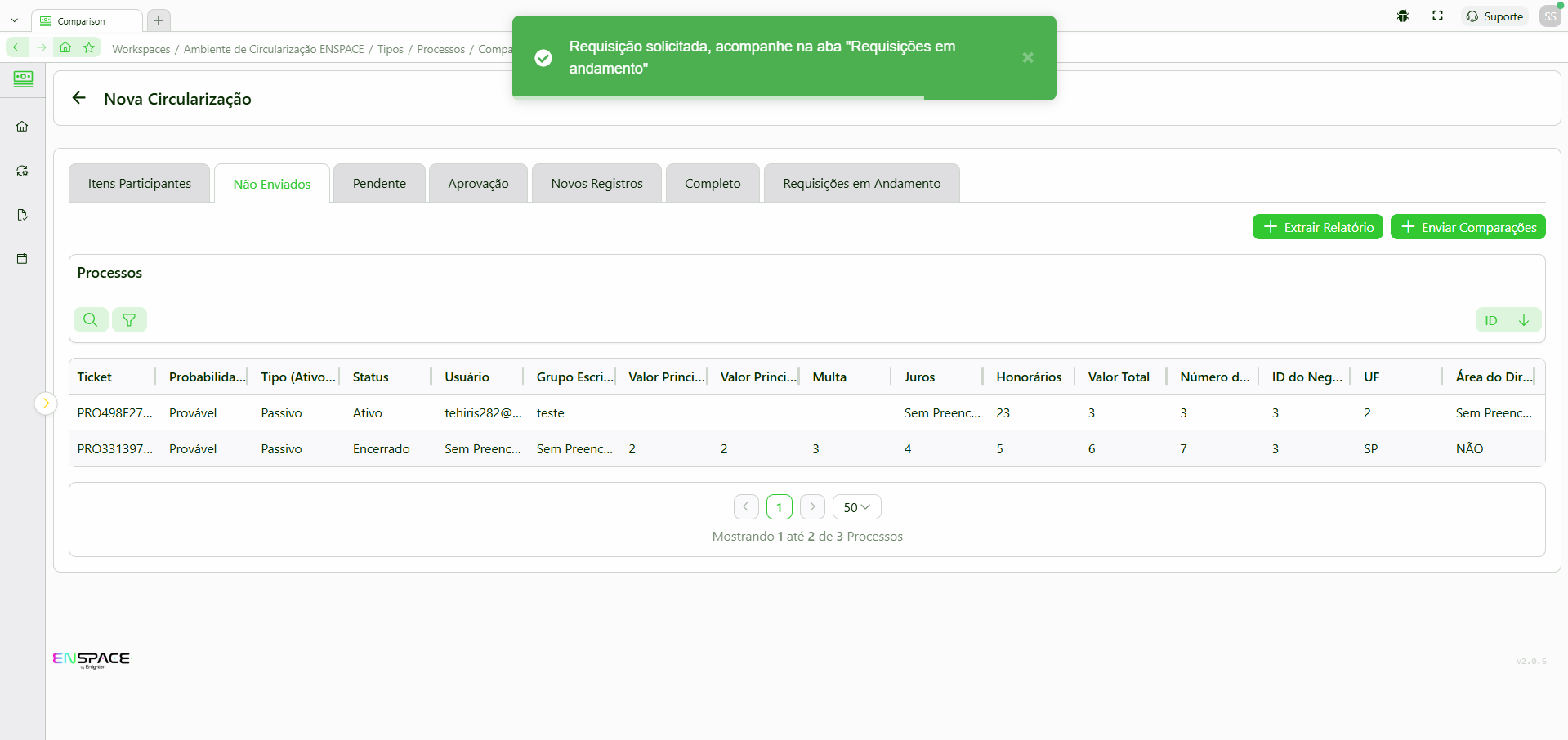Click the Extrair Relatório button

(1317, 227)
